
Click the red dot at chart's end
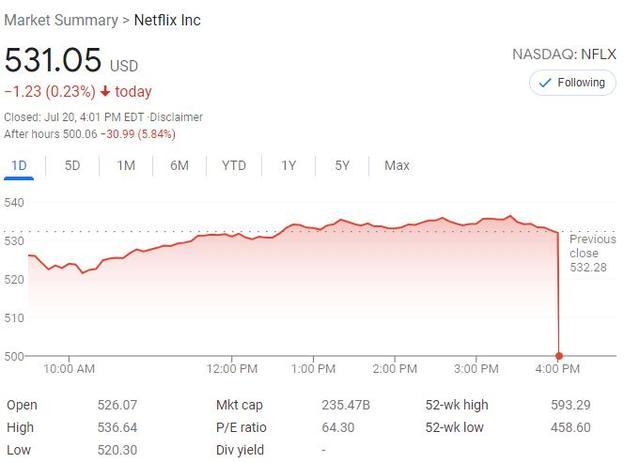click(558, 355)
